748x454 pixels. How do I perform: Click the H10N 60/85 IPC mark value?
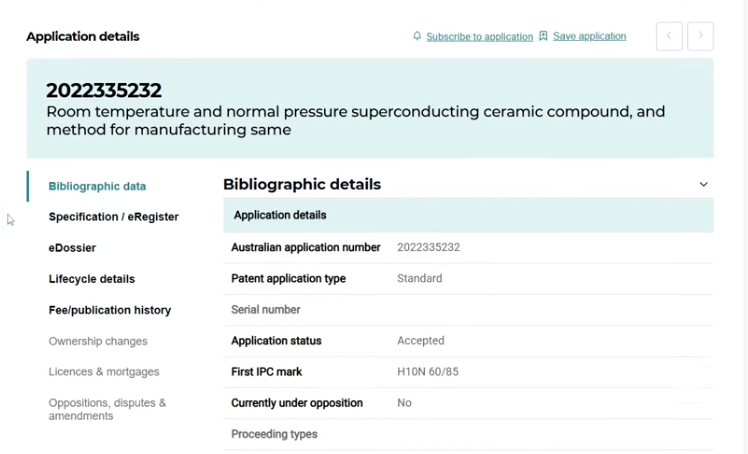[x=427, y=372]
